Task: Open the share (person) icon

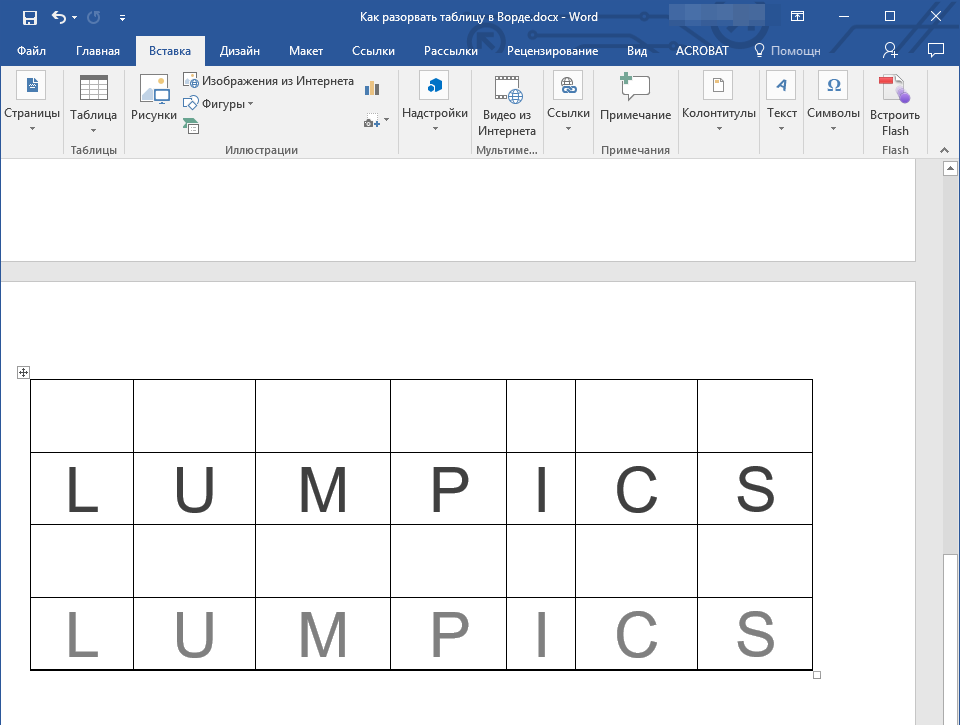Action: click(890, 50)
